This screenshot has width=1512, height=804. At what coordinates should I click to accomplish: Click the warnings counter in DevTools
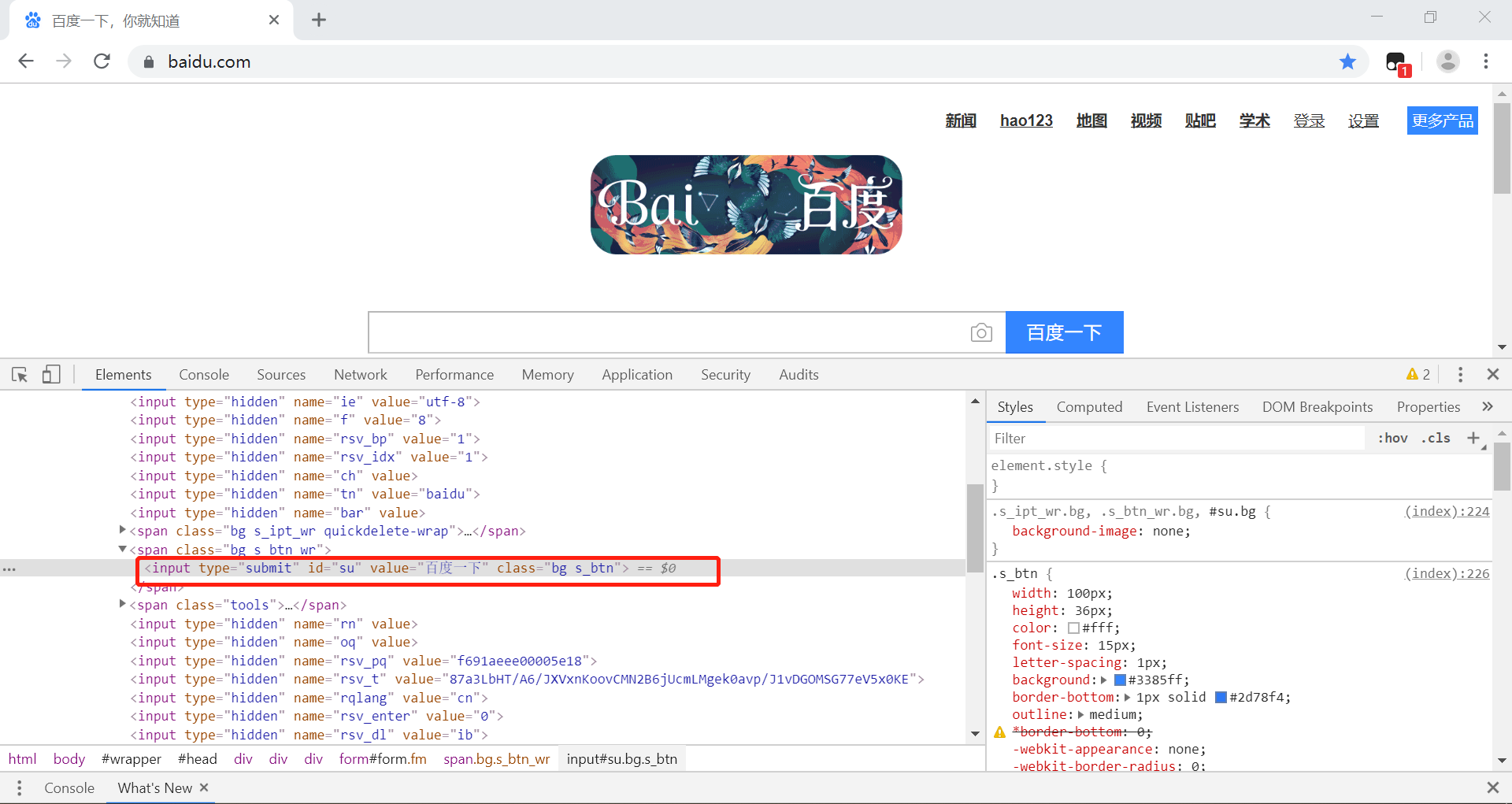(x=1417, y=375)
